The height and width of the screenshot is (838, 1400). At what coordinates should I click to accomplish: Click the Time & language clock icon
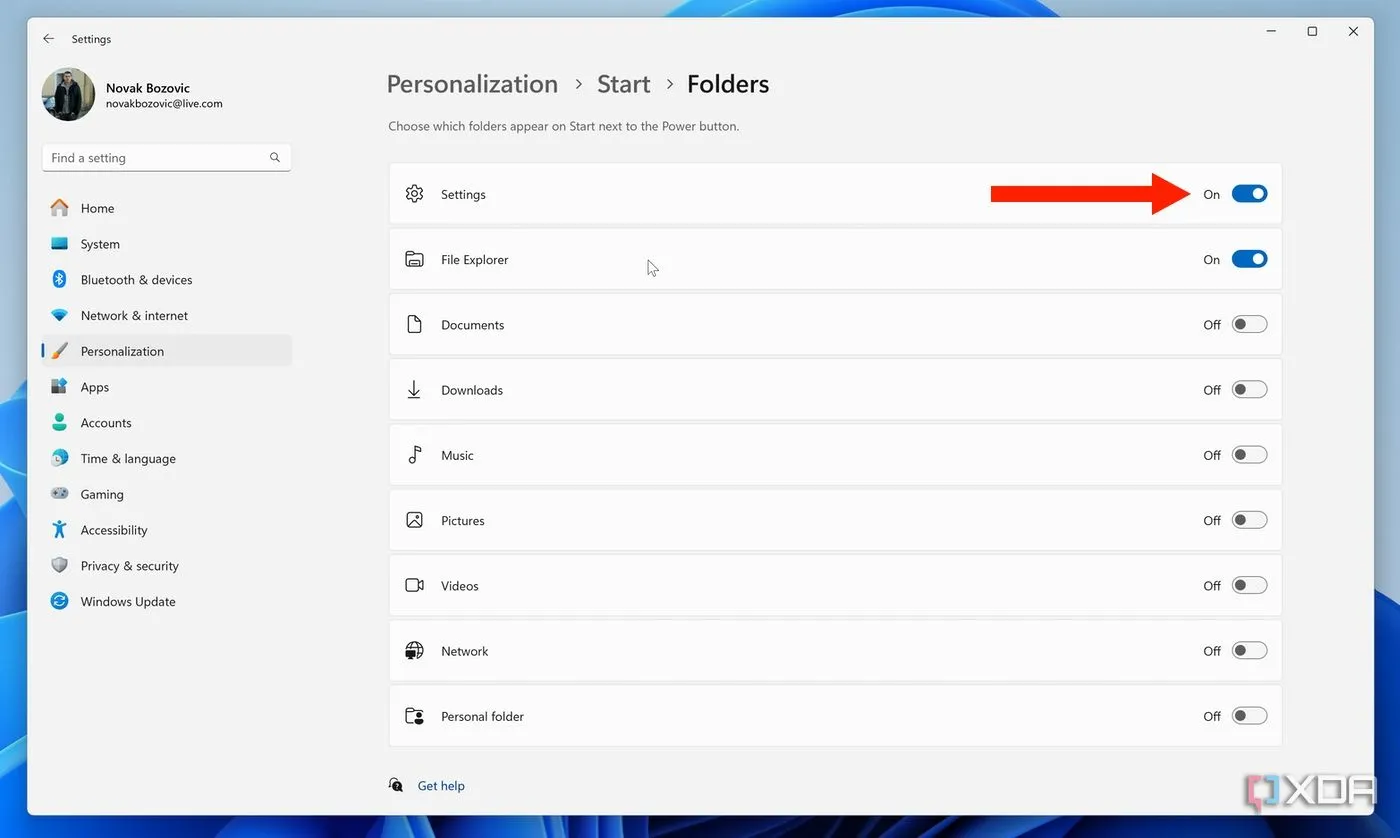[x=60, y=458]
